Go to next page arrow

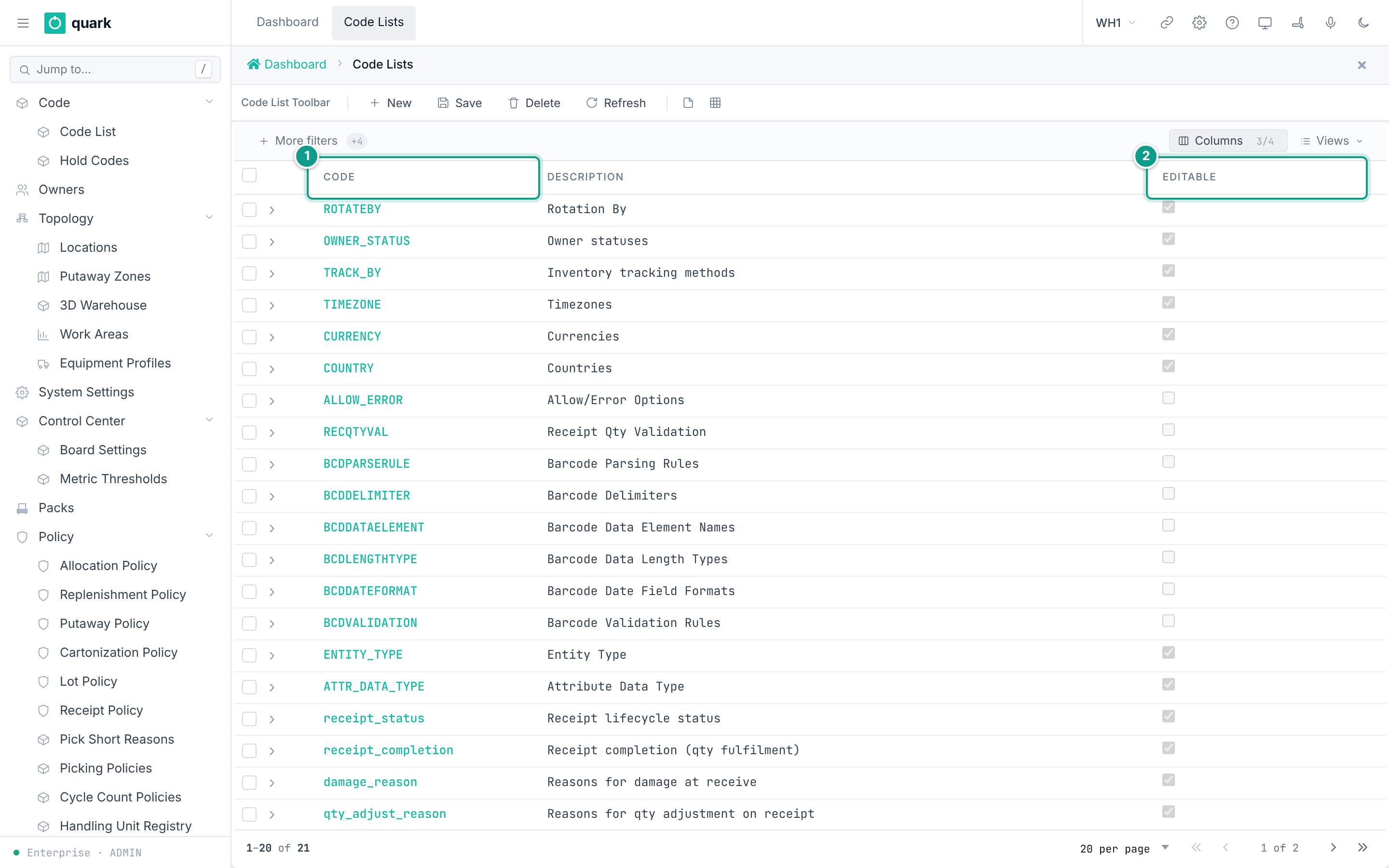(1333, 847)
